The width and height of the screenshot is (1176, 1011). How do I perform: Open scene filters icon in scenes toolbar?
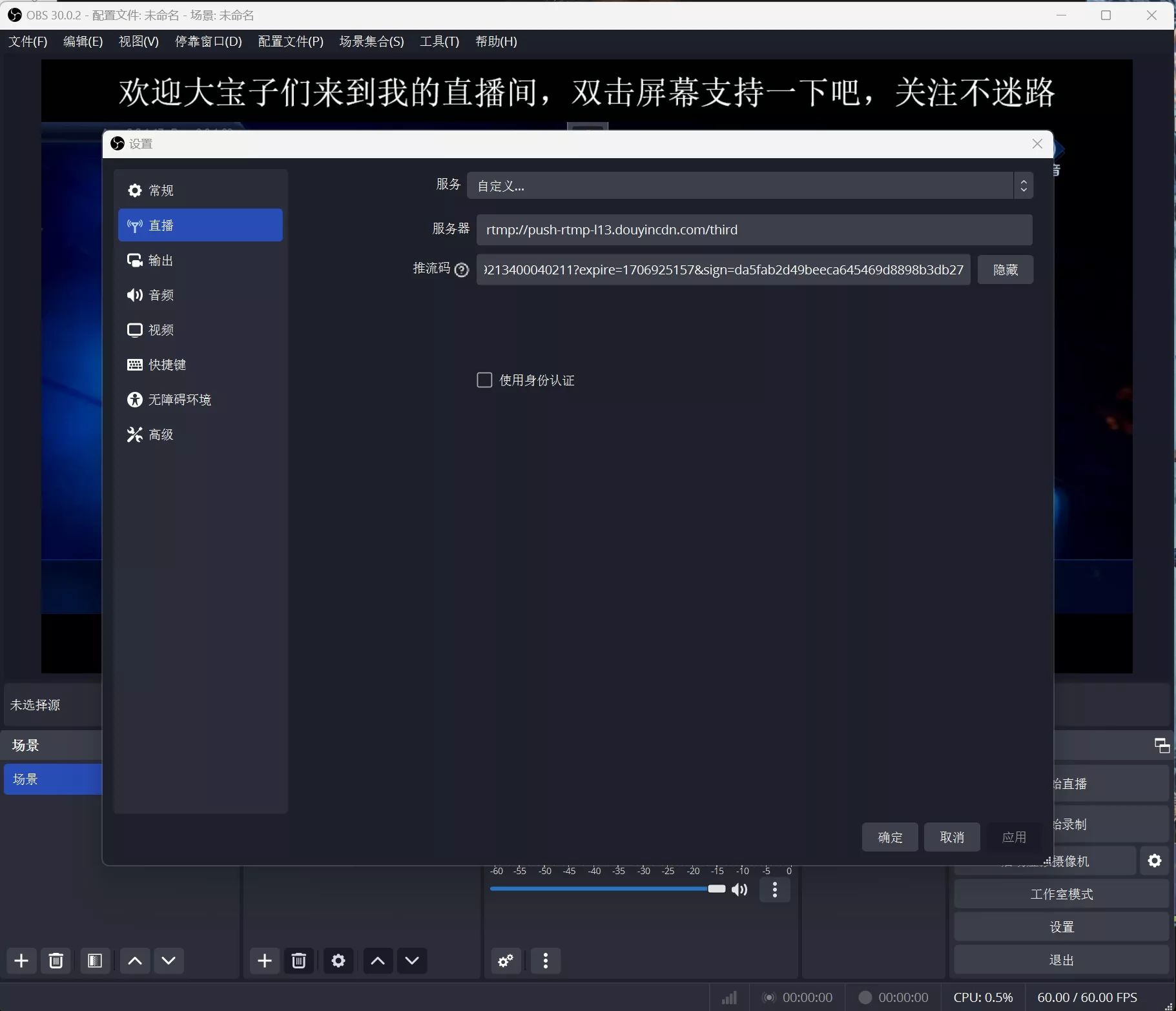click(x=95, y=961)
